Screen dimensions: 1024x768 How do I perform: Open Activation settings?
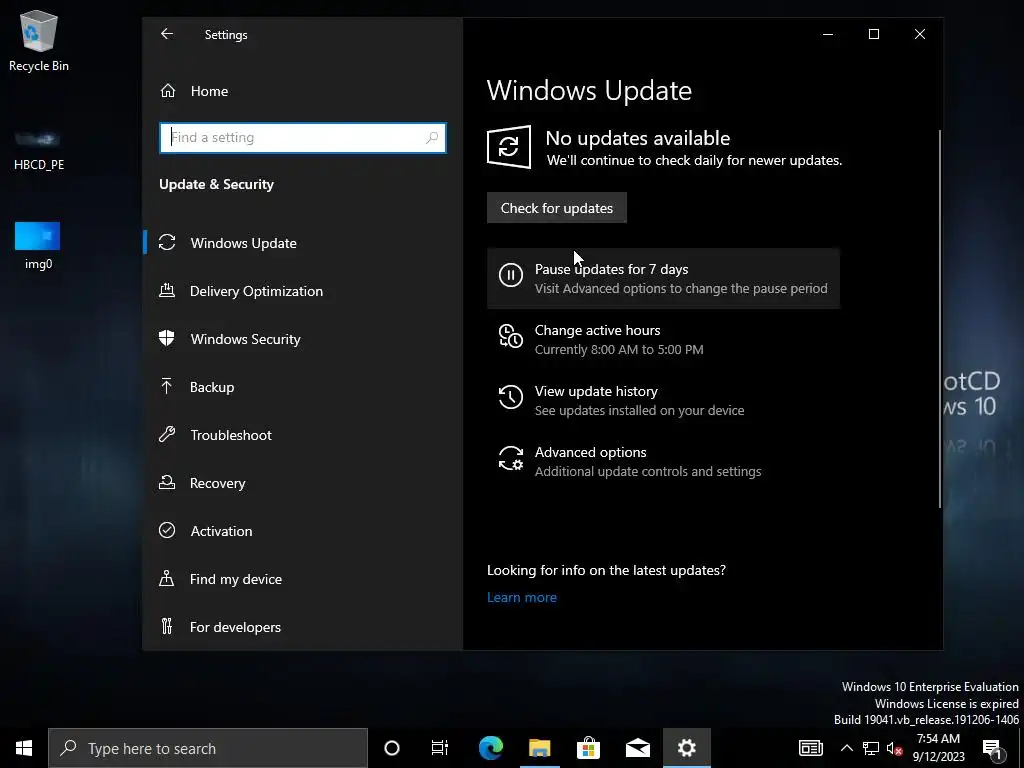pos(302,531)
